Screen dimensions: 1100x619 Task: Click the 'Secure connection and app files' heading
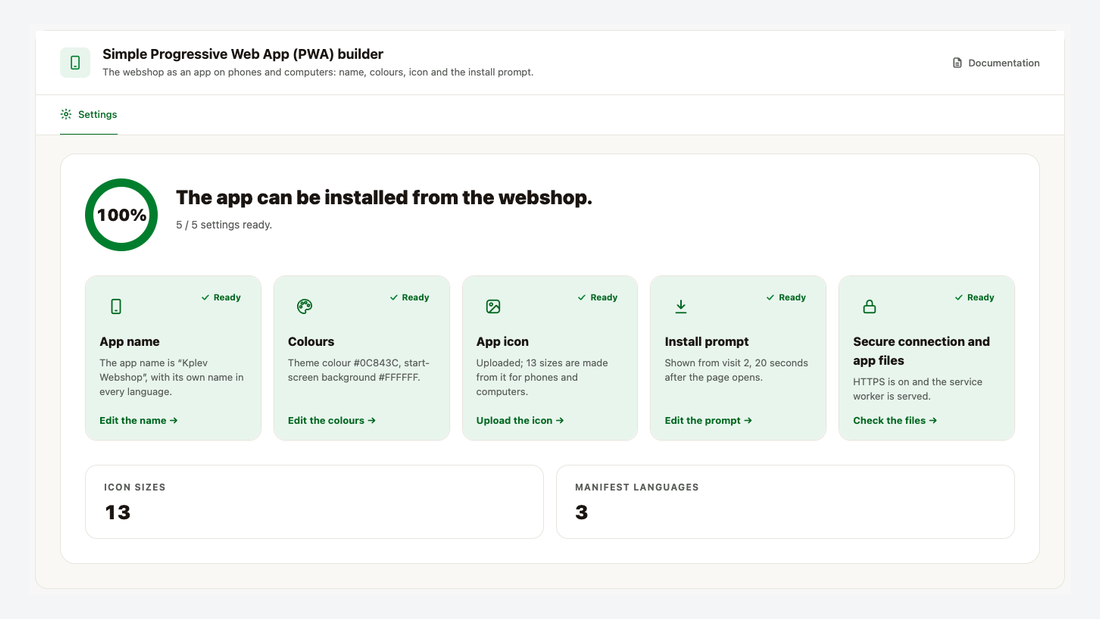(x=921, y=351)
